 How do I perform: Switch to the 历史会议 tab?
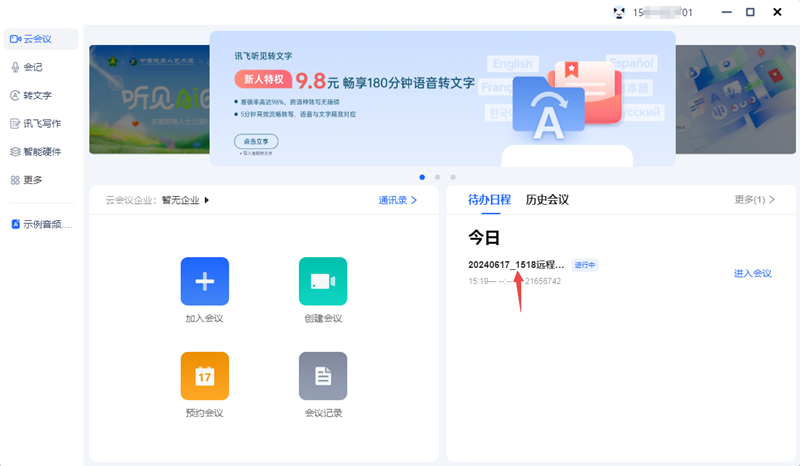pyautogui.click(x=547, y=200)
